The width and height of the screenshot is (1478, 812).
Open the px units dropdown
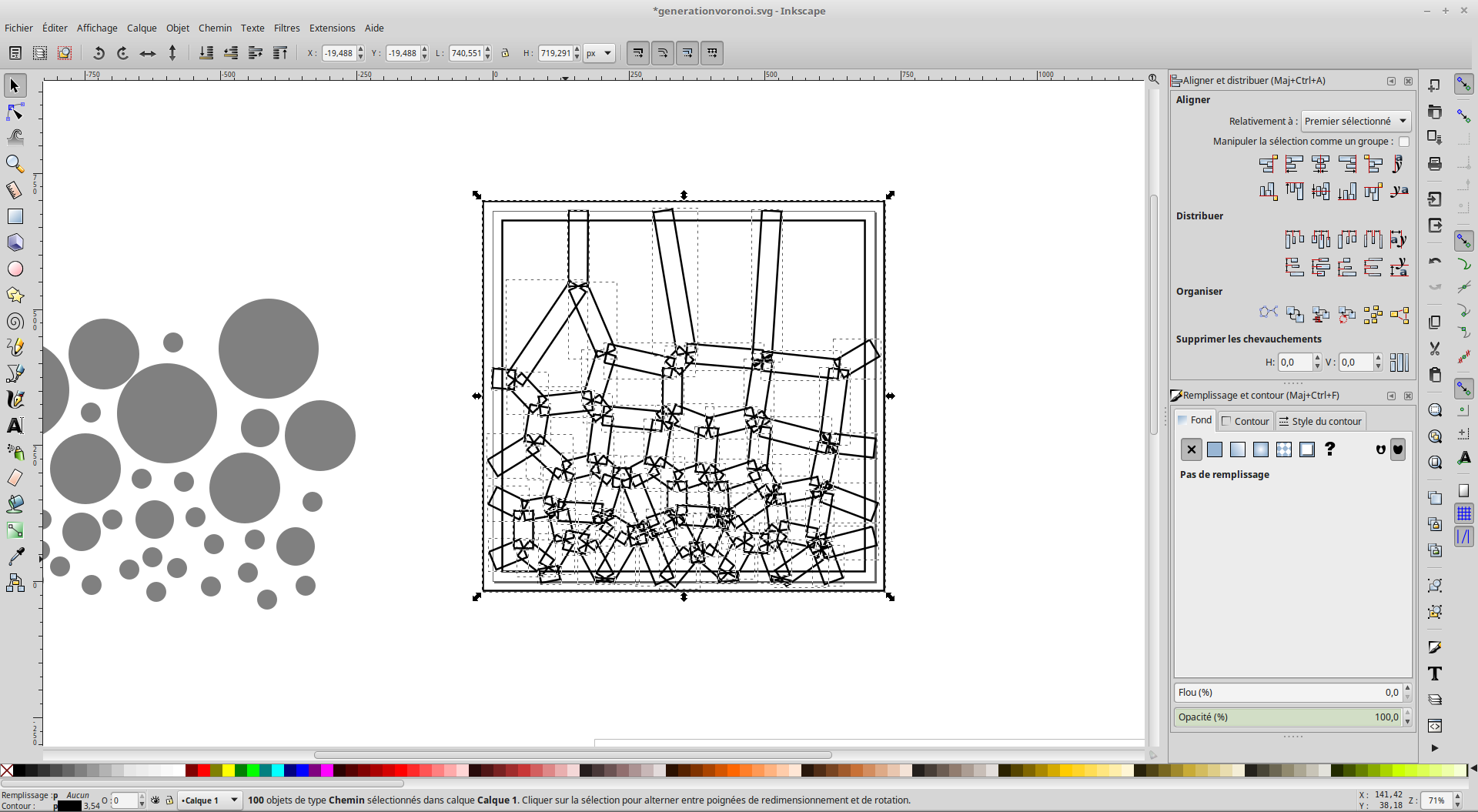pyautogui.click(x=600, y=53)
